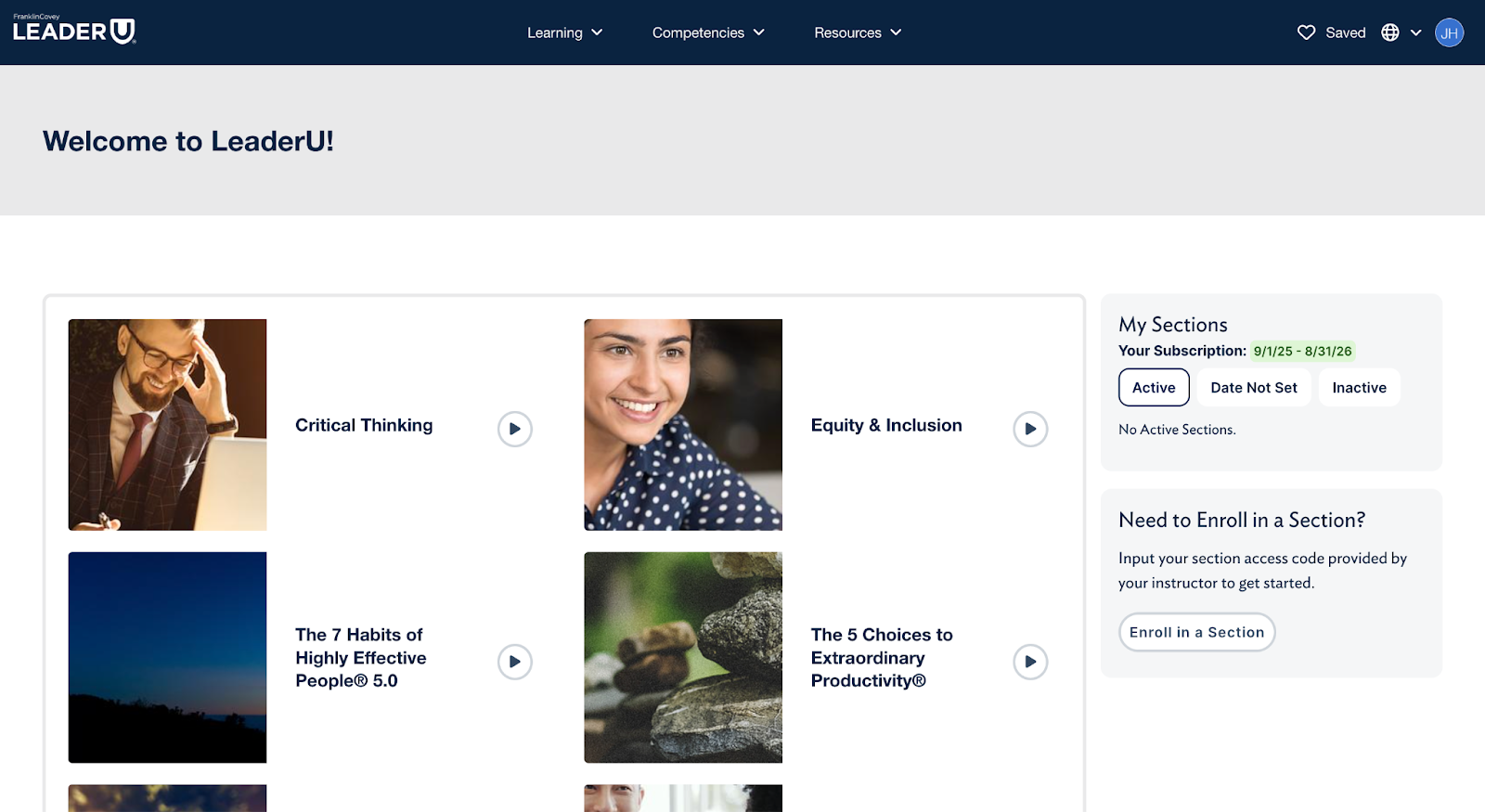Select the Active sections filter

[1154, 388]
